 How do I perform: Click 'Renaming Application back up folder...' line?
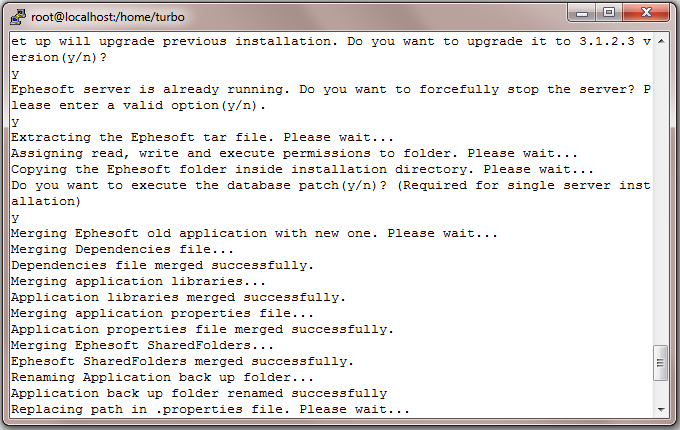(162, 377)
